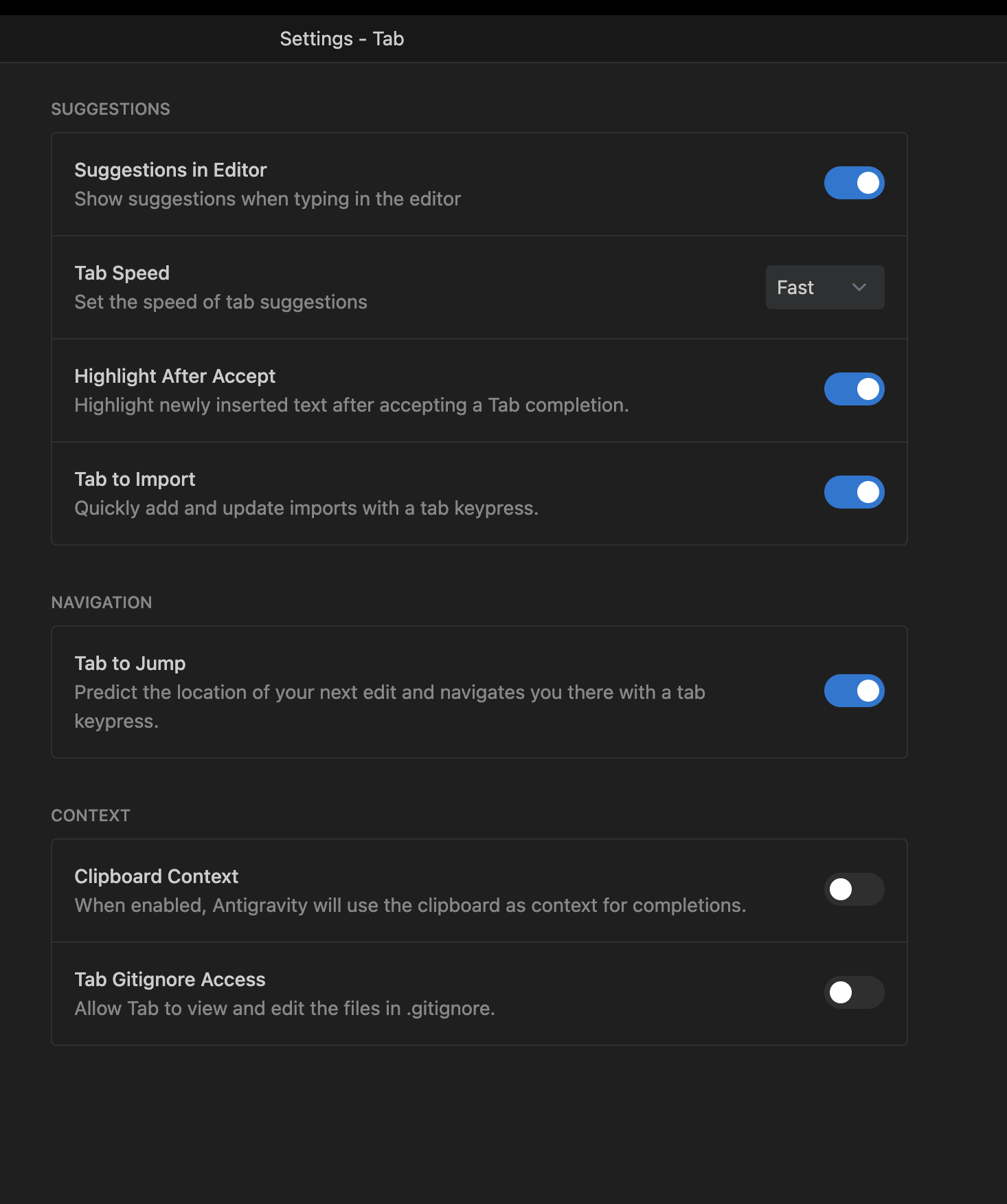Image resolution: width=1007 pixels, height=1204 pixels.
Task: Click the Settings - Tab title
Action: (341, 38)
